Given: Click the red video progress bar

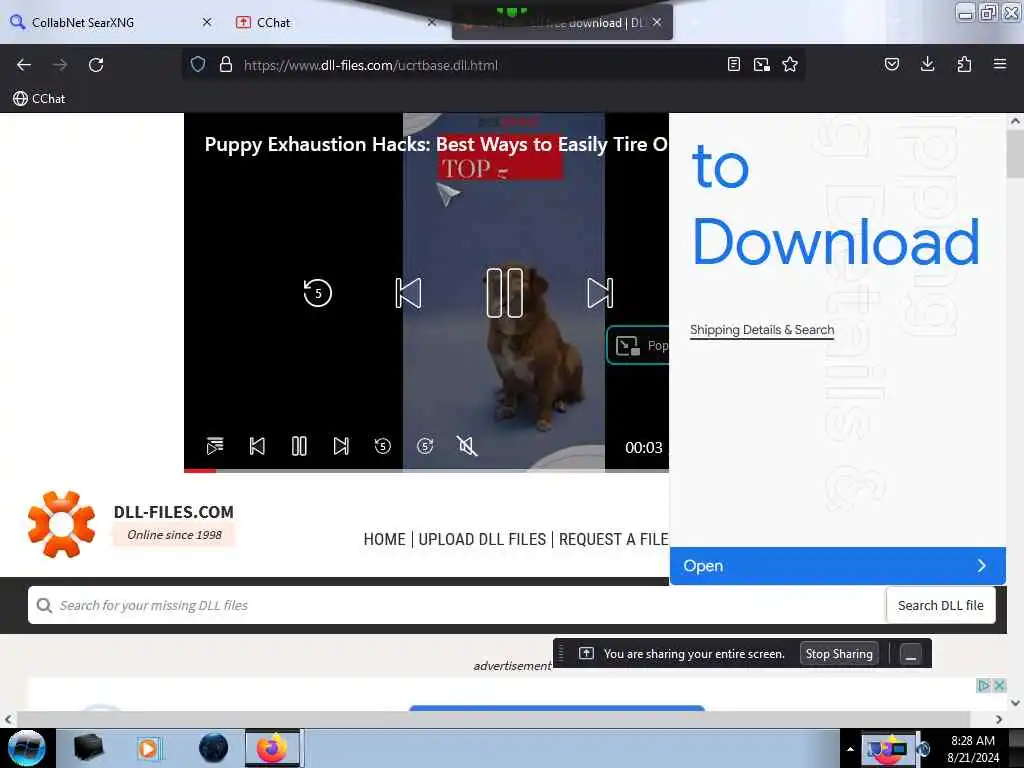Looking at the screenshot, I should click(200, 470).
